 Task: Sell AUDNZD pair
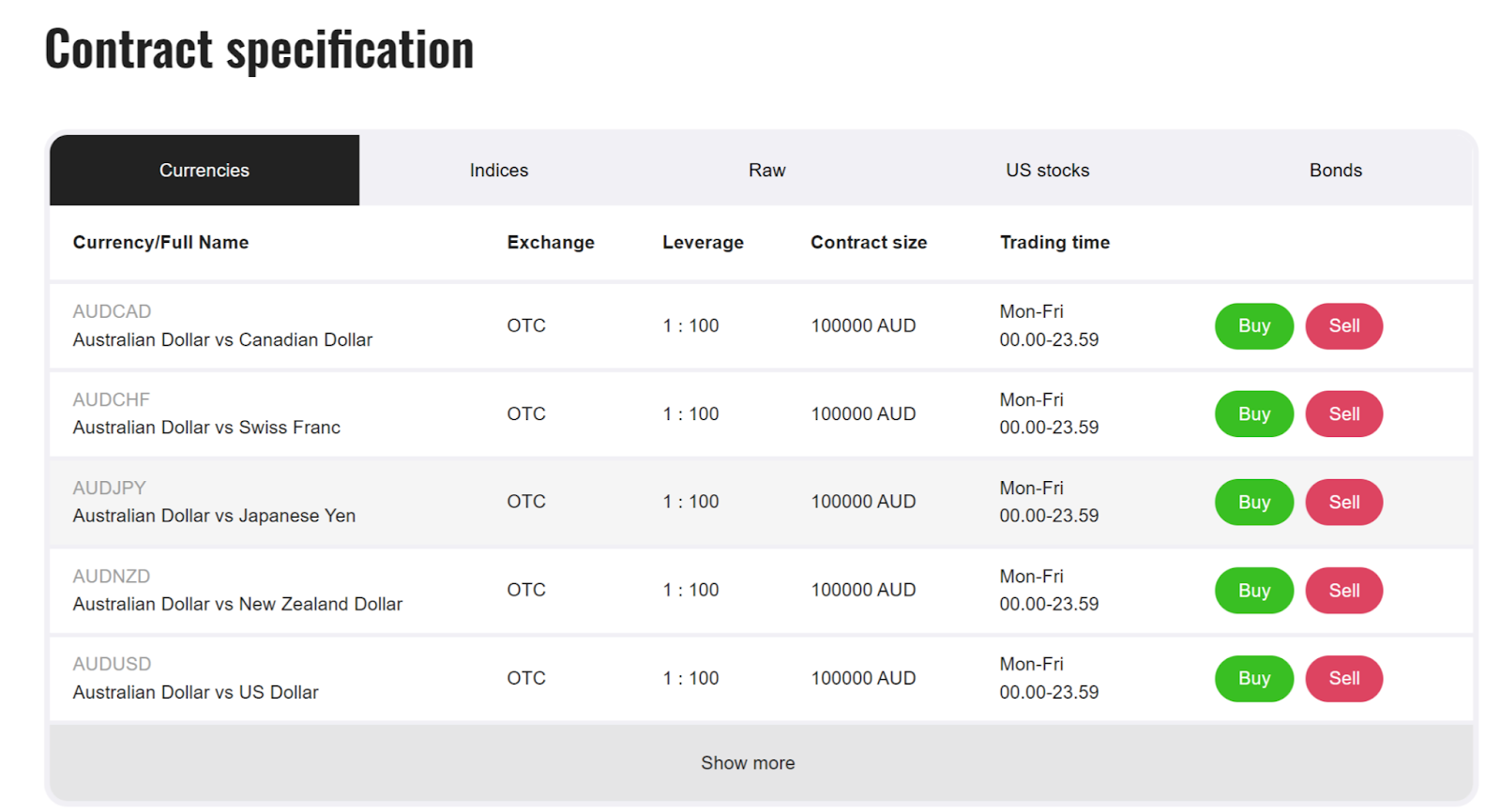pos(1344,591)
